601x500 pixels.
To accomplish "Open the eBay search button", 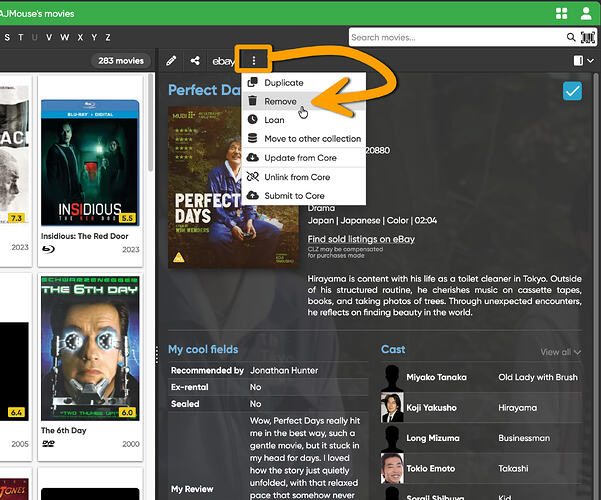I will point(223,61).
